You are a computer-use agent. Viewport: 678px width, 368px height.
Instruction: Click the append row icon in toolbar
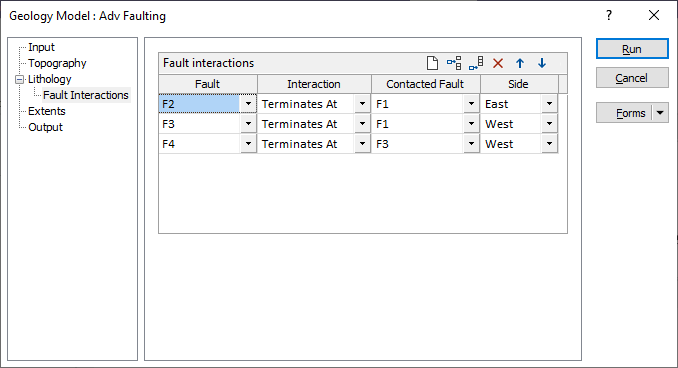click(x=476, y=63)
